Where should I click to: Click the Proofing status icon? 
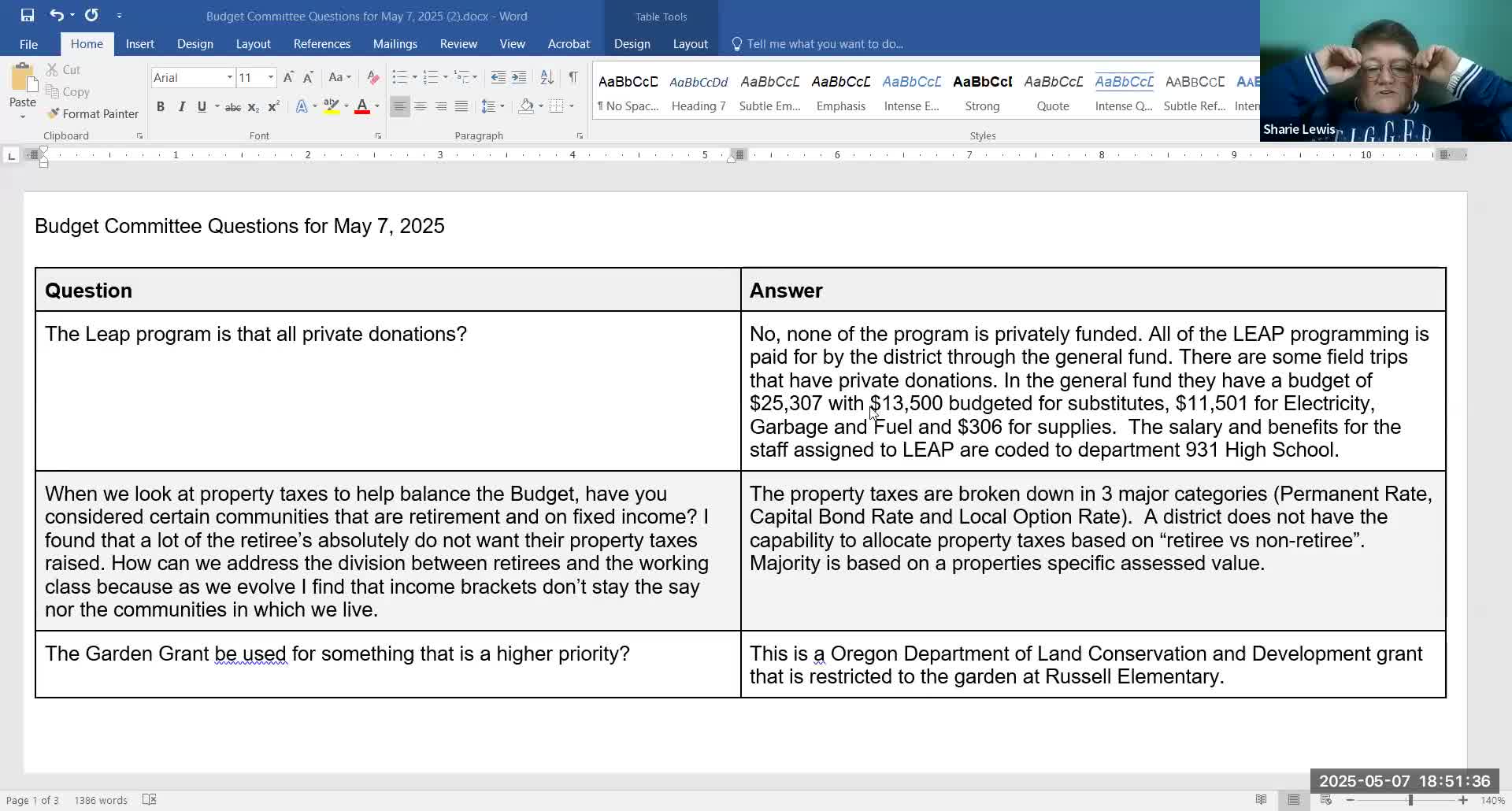150,800
